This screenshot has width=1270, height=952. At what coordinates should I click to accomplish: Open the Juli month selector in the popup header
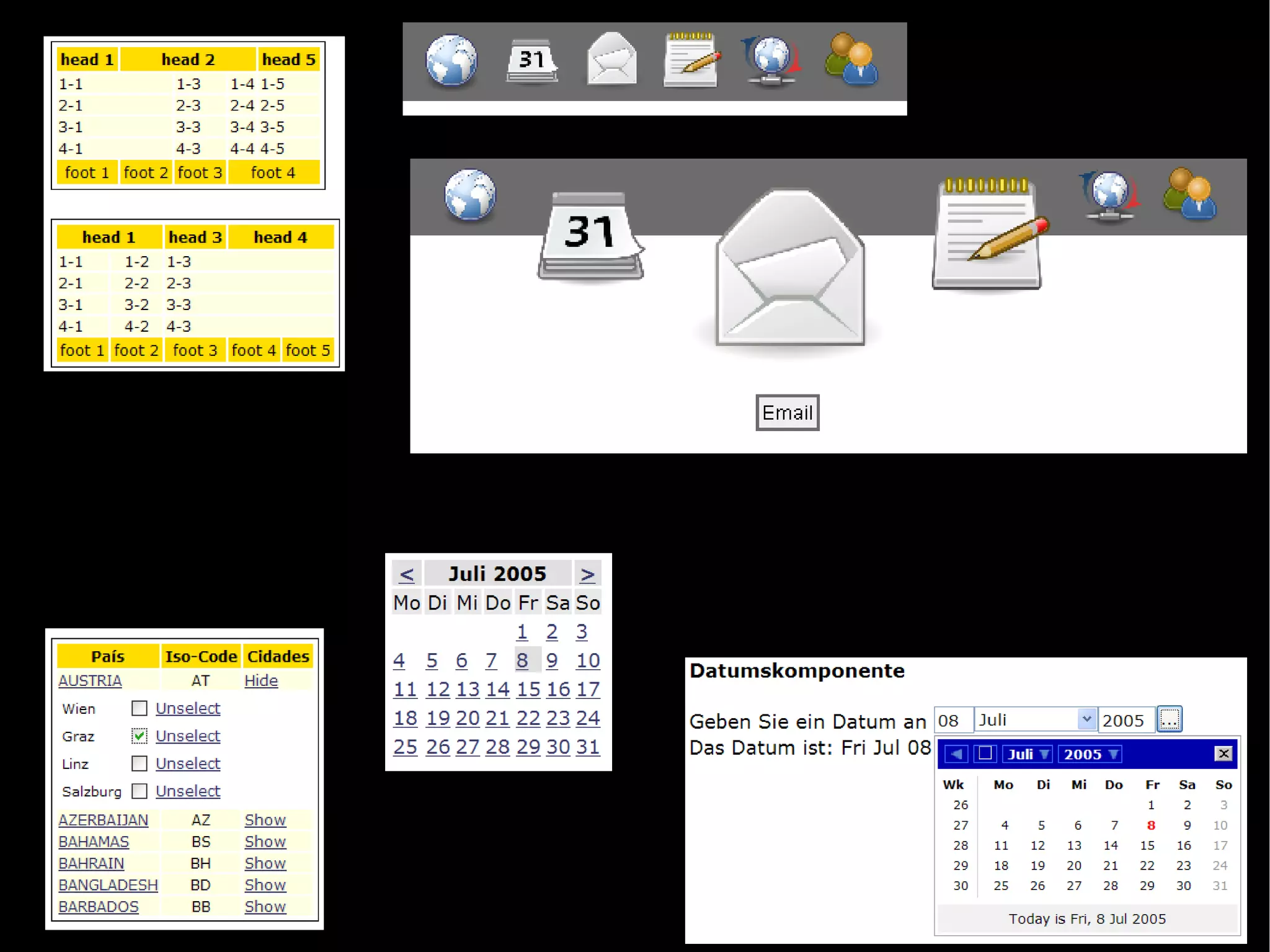point(1027,754)
